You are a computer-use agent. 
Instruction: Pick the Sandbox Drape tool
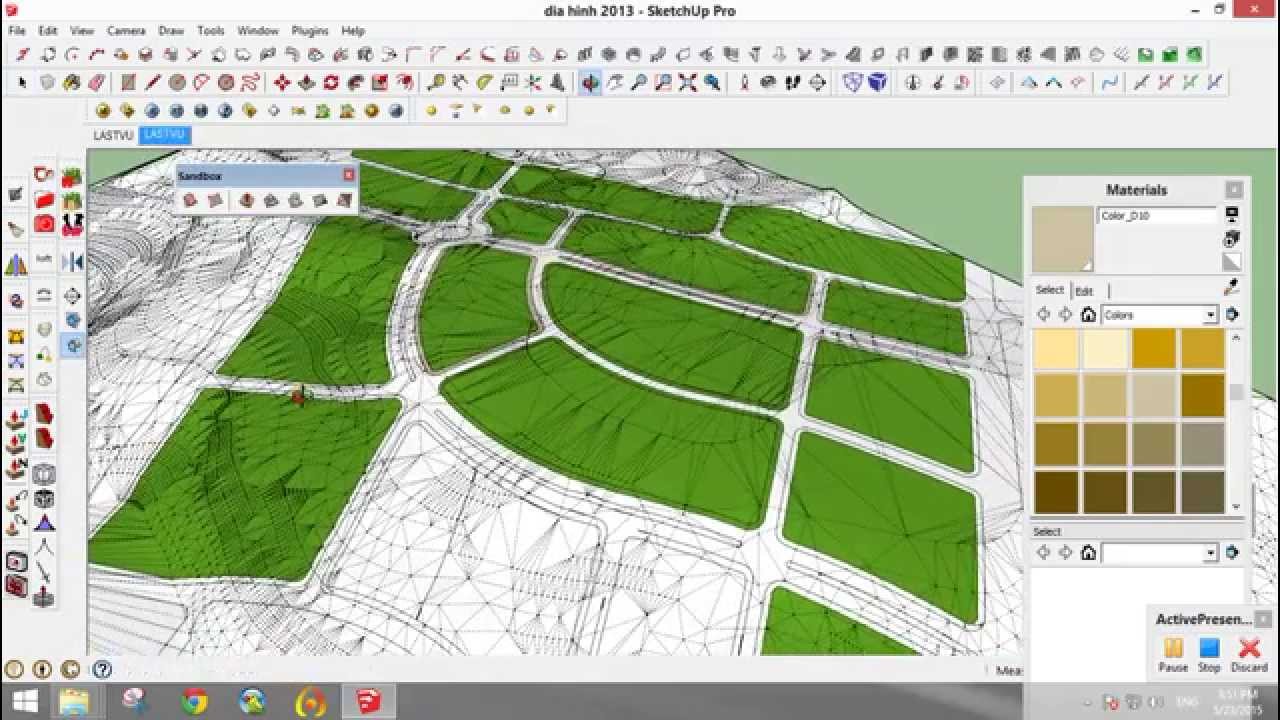click(x=295, y=200)
